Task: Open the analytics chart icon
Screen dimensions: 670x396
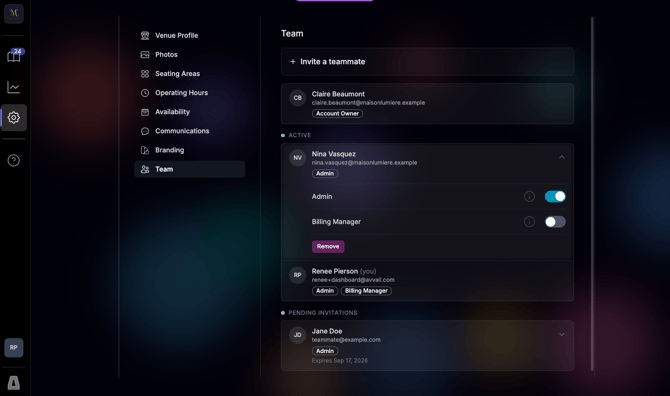Action: coord(14,87)
